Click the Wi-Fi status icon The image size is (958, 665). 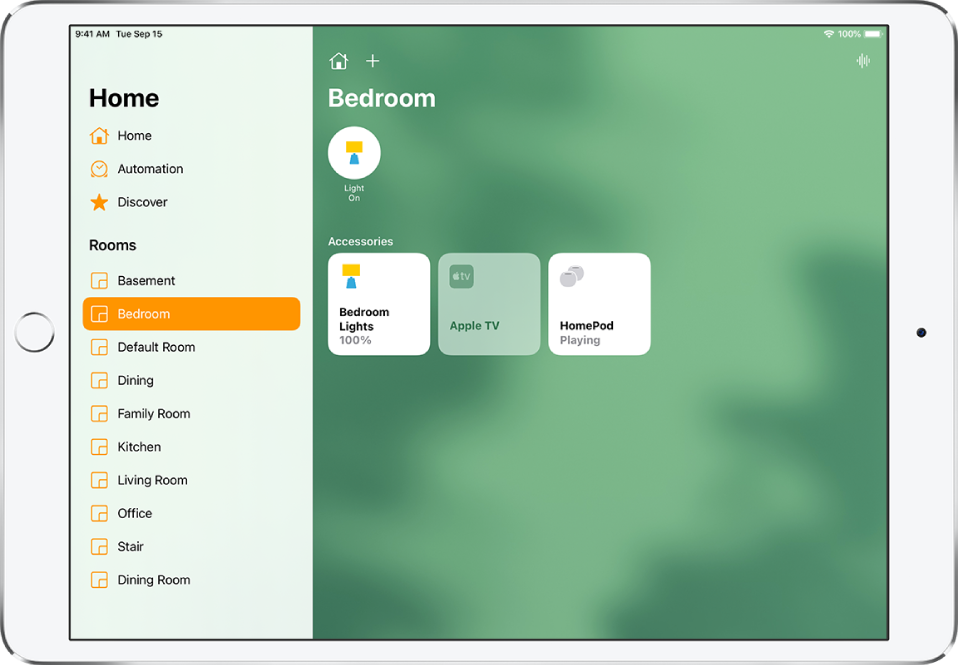tap(828, 34)
